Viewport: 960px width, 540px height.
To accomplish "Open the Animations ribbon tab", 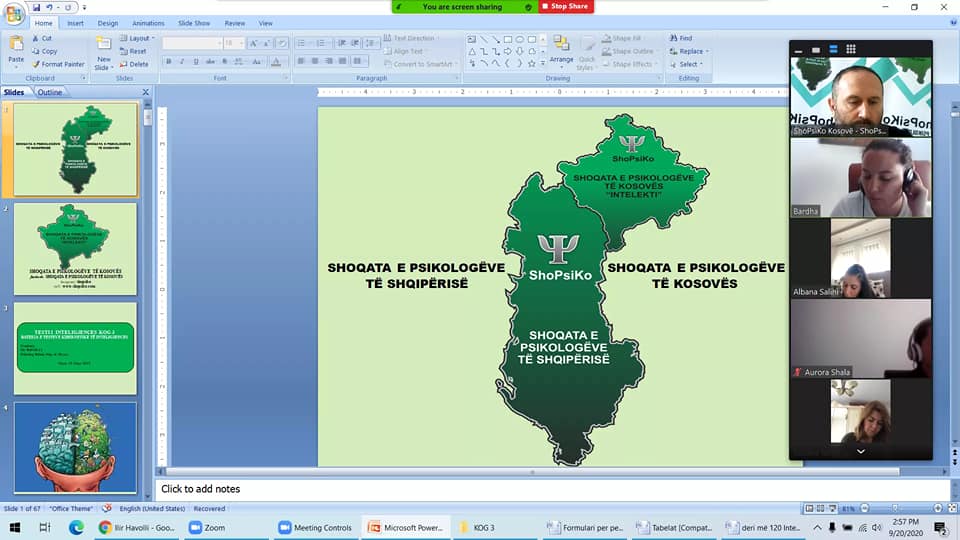I will click(x=148, y=23).
